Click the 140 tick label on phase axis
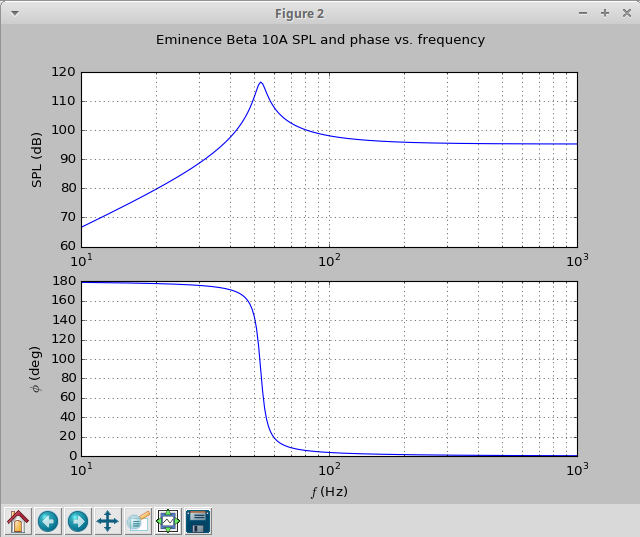Screen dimensions: 640x537 pyautogui.click(x=64, y=320)
